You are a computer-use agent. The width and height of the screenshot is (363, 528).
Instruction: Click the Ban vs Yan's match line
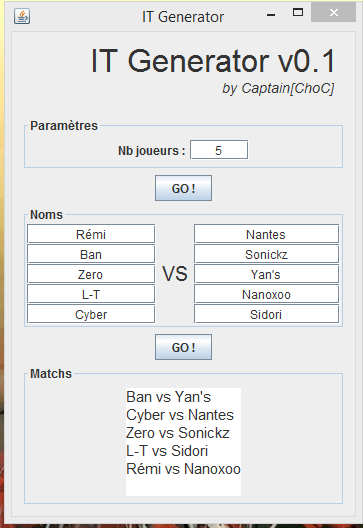[168, 397]
